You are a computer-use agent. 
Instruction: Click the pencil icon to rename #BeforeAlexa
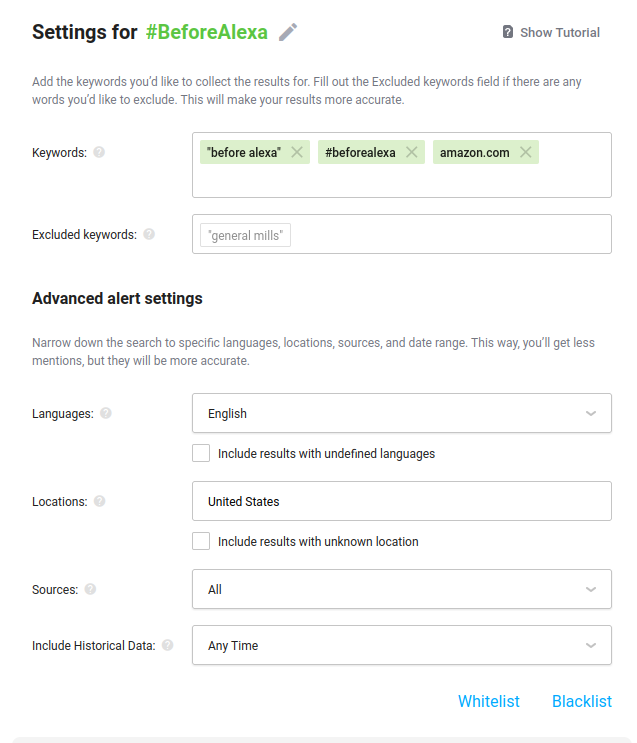(x=288, y=32)
